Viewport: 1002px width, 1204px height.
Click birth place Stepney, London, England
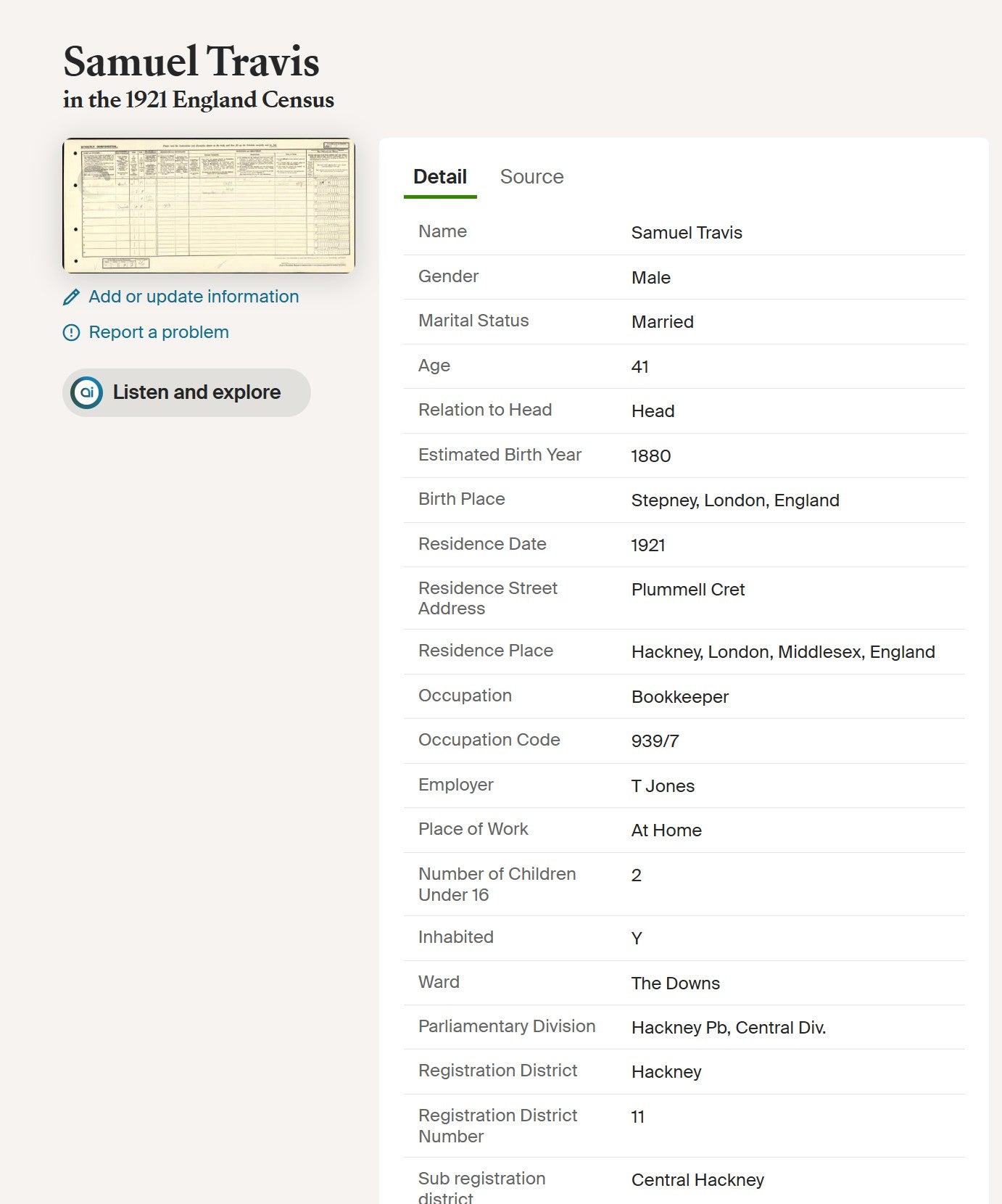click(x=734, y=500)
